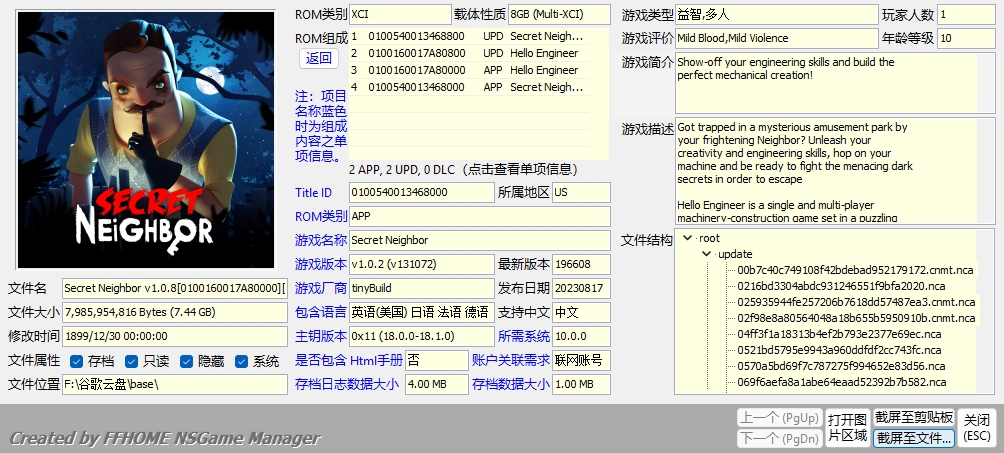The width and height of the screenshot is (1004, 453).
Task: Click the 截屏至文件 save screenshot button
Action: click(913, 438)
